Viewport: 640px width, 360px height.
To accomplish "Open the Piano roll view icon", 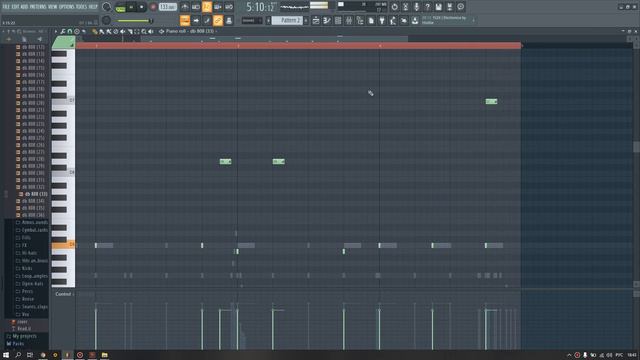I will (327, 20).
